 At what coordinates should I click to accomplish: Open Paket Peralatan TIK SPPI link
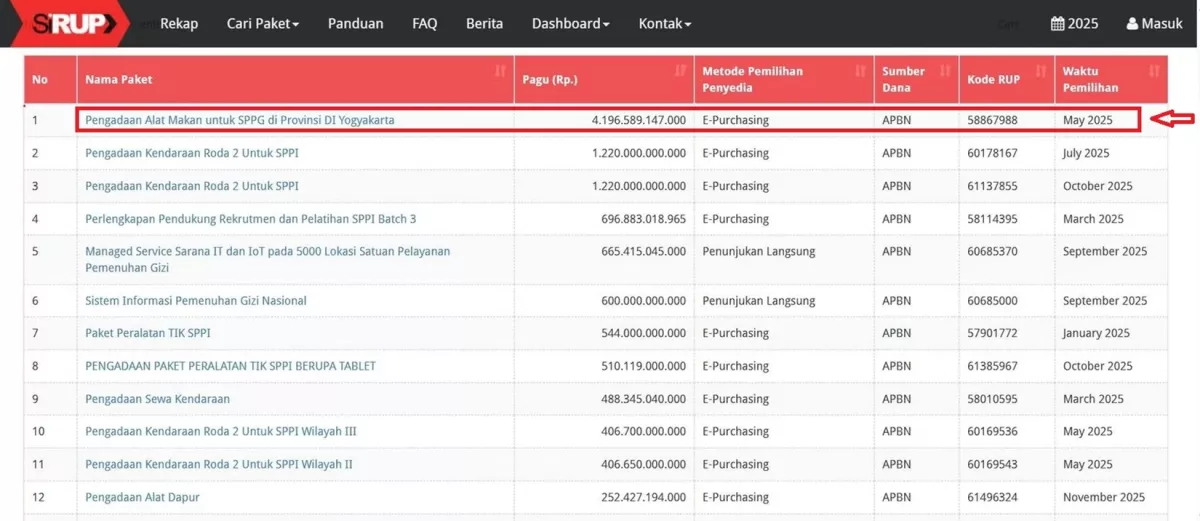point(148,333)
